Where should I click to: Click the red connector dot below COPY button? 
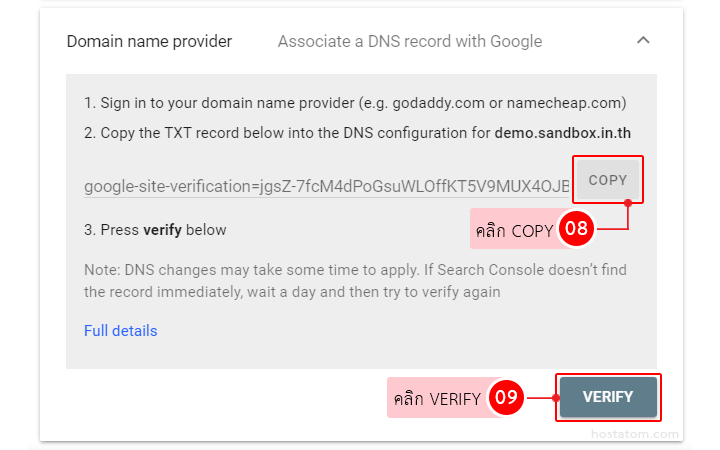coord(627,203)
